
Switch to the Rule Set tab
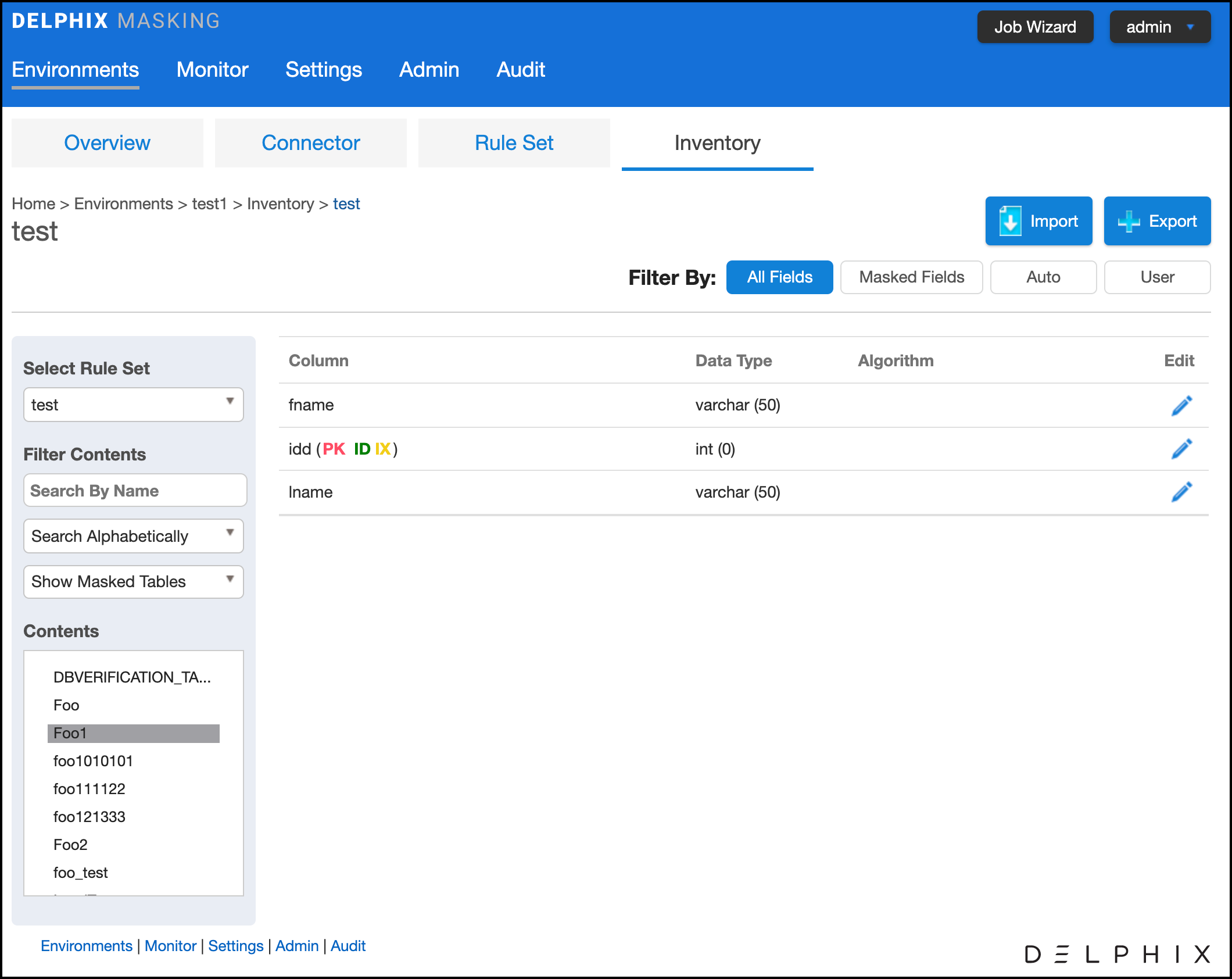(514, 143)
